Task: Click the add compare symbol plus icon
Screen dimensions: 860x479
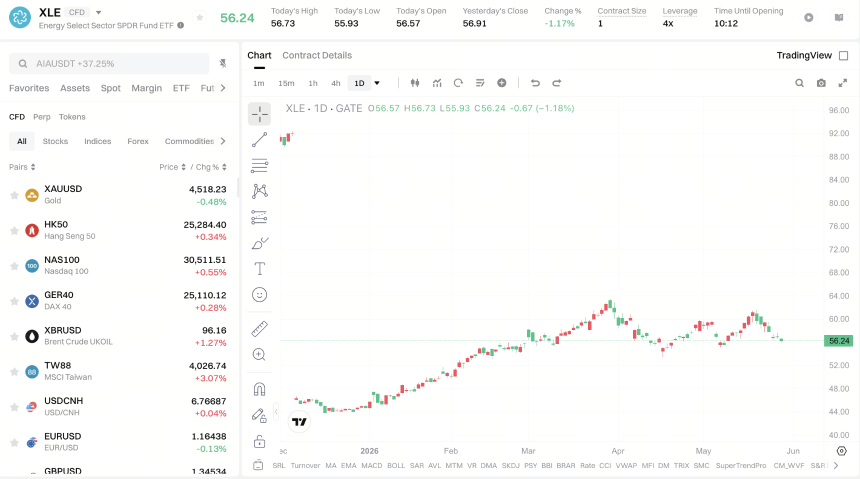Action: 501,83
